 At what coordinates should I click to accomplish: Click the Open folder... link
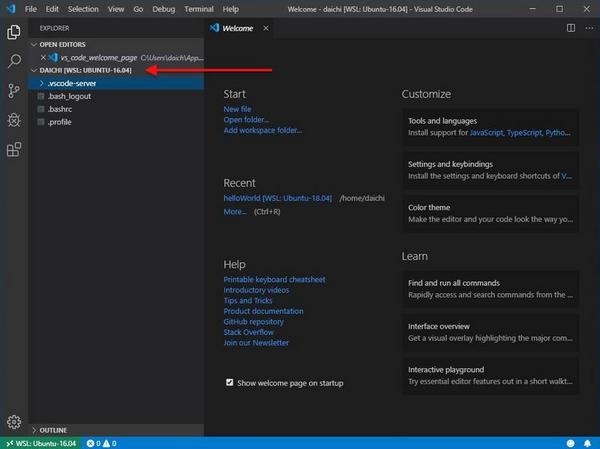pos(246,120)
